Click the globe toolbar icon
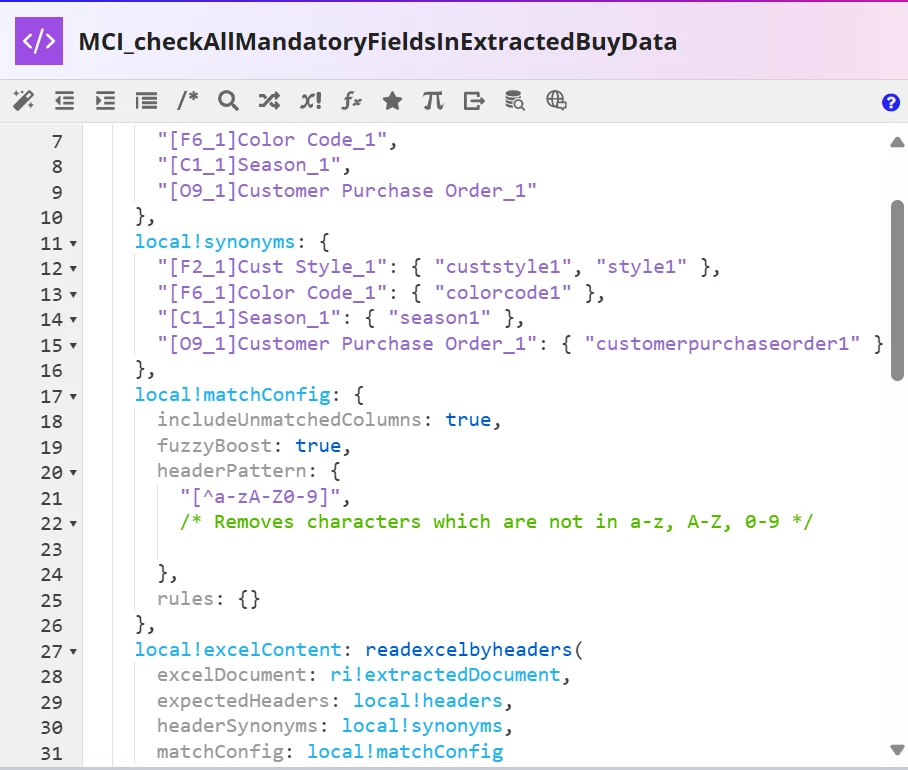The height and width of the screenshot is (770, 908). pos(556,101)
